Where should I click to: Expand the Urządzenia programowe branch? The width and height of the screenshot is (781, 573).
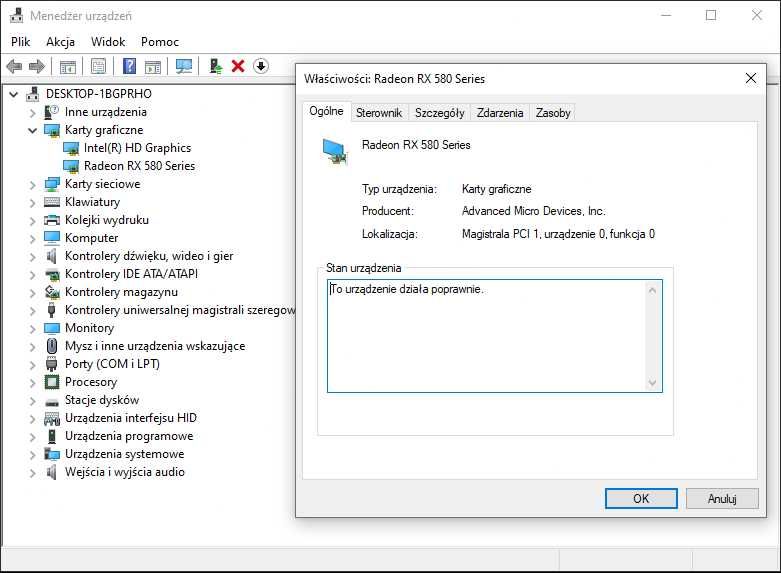pyautogui.click(x=32, y=436)
